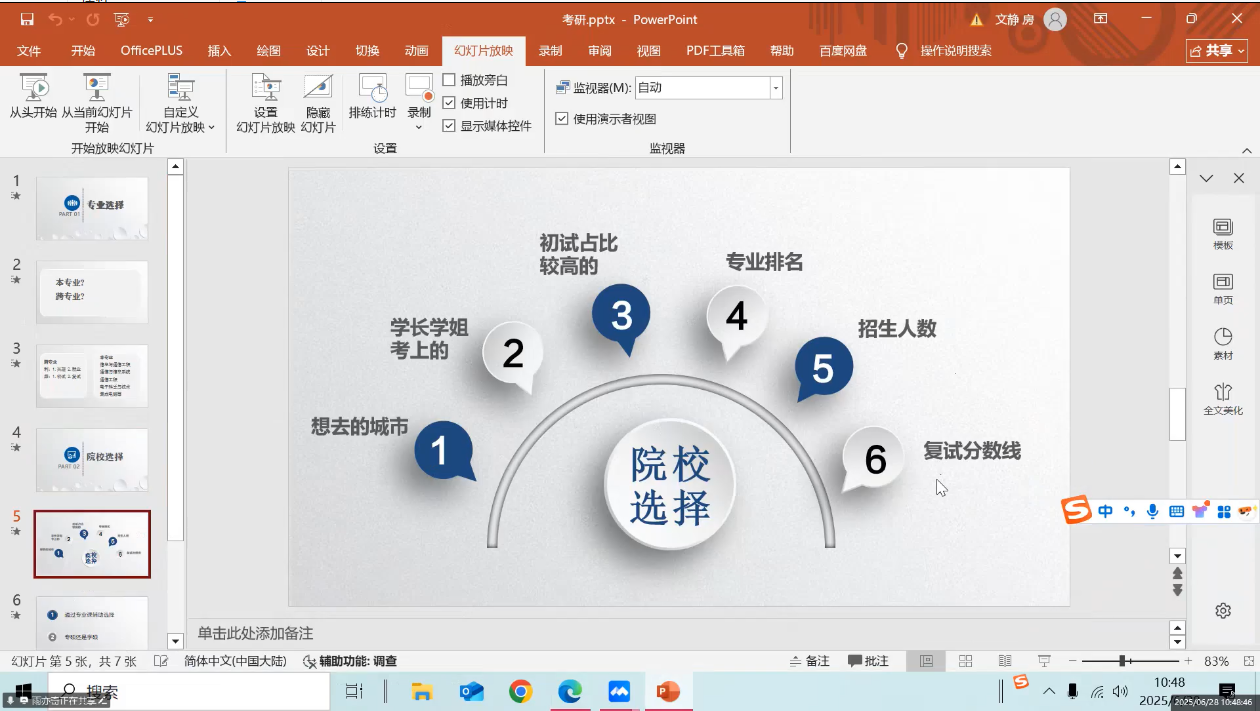Click 备注 notes button in status bar
Viewport: 1260px width, 711px height.
809,661
